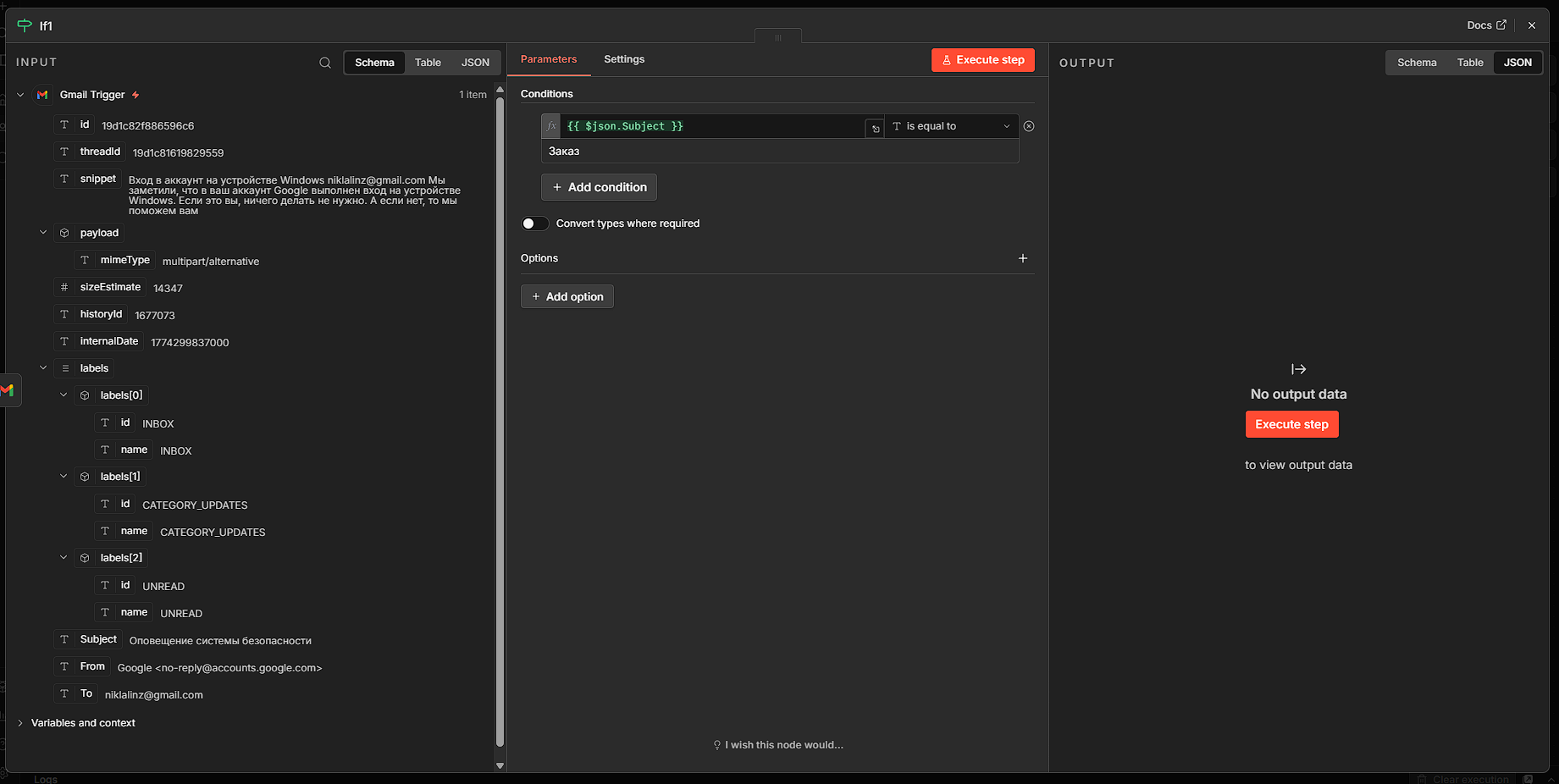
Task: Toggle Convert types where required switch
Action: pos(534,224)
